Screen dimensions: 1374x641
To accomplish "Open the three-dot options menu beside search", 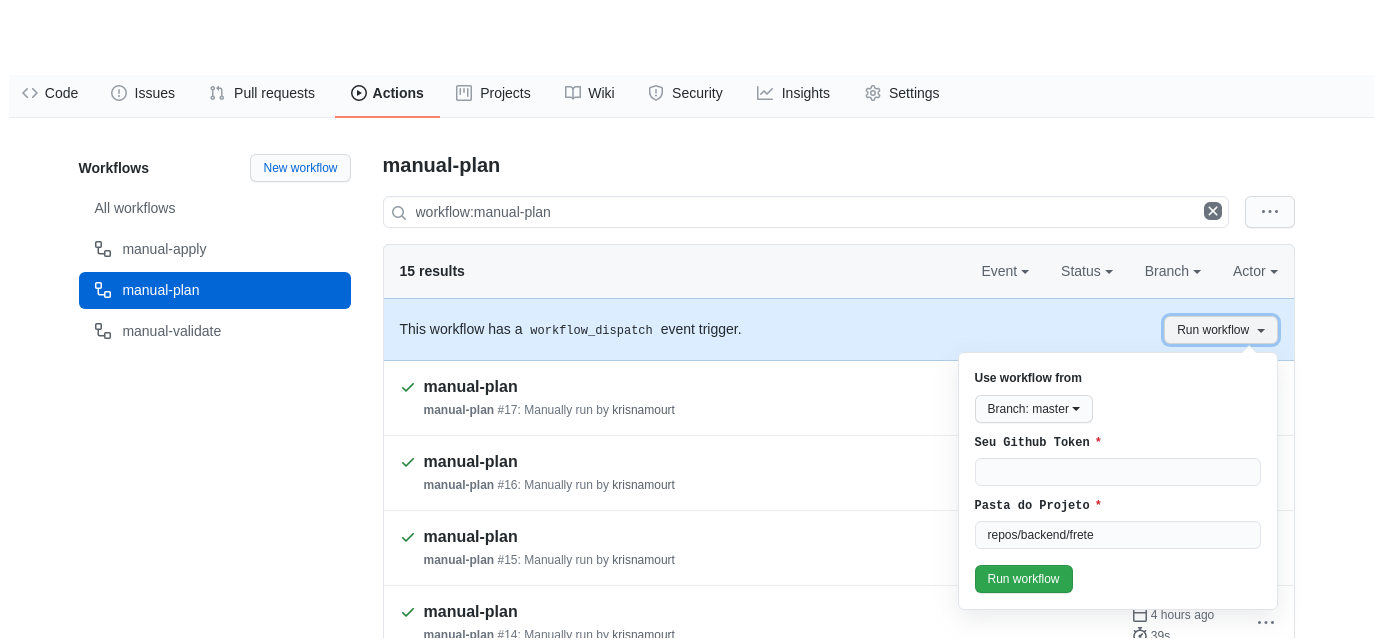I will pos(1269,212).
